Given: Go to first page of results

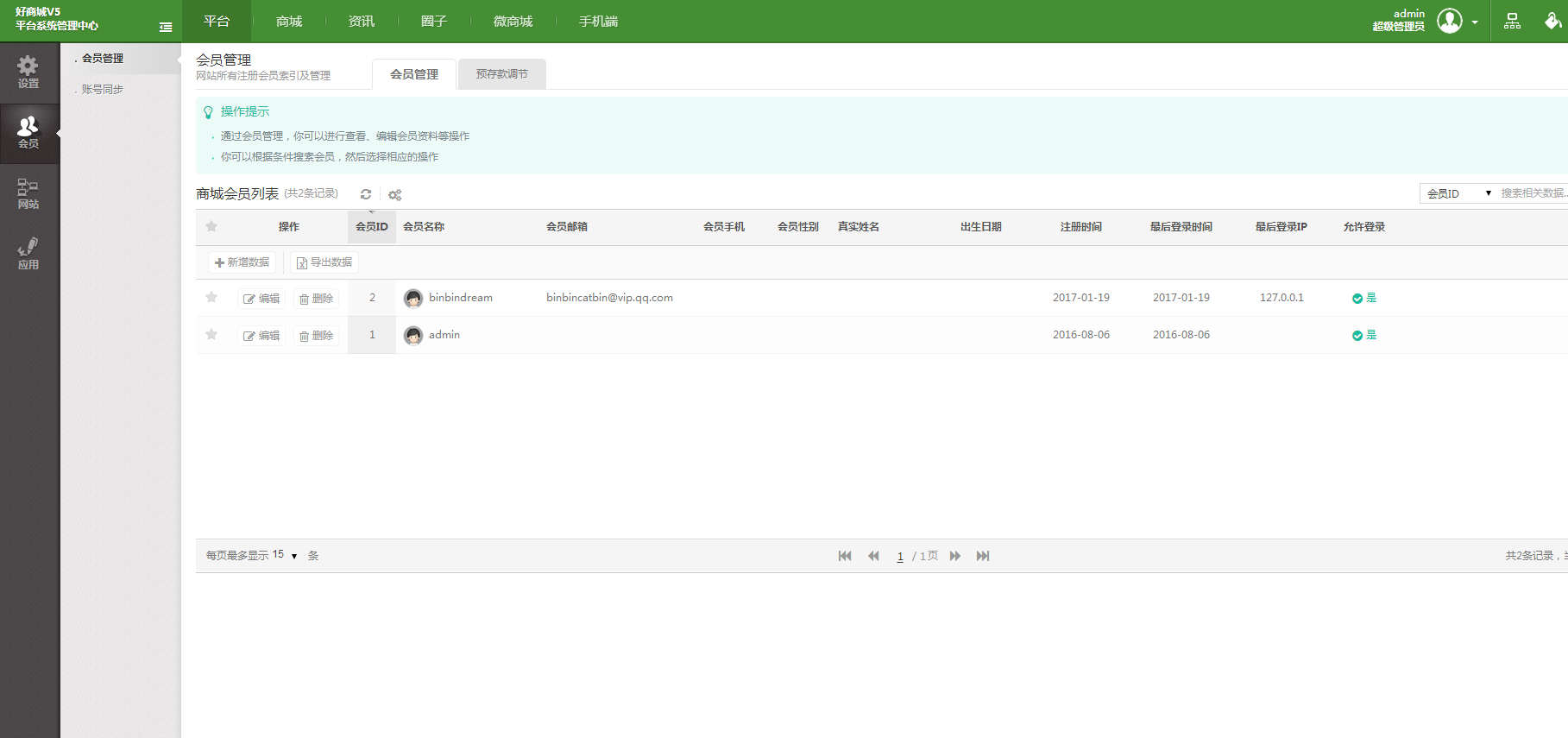Looking at the screenshot, I should 845,556.
